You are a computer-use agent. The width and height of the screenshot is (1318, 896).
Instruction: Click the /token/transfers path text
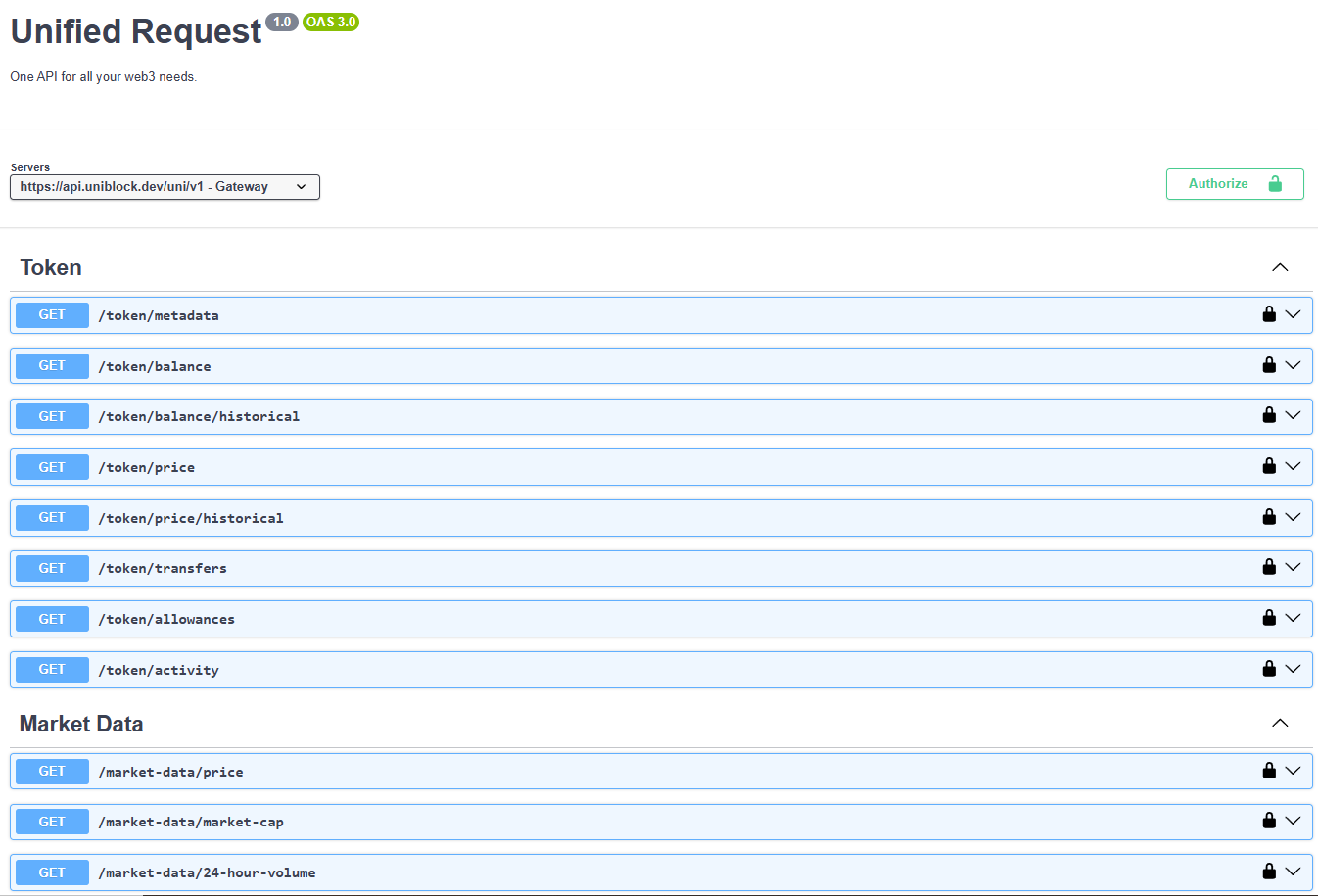click(x=163, y=568)
